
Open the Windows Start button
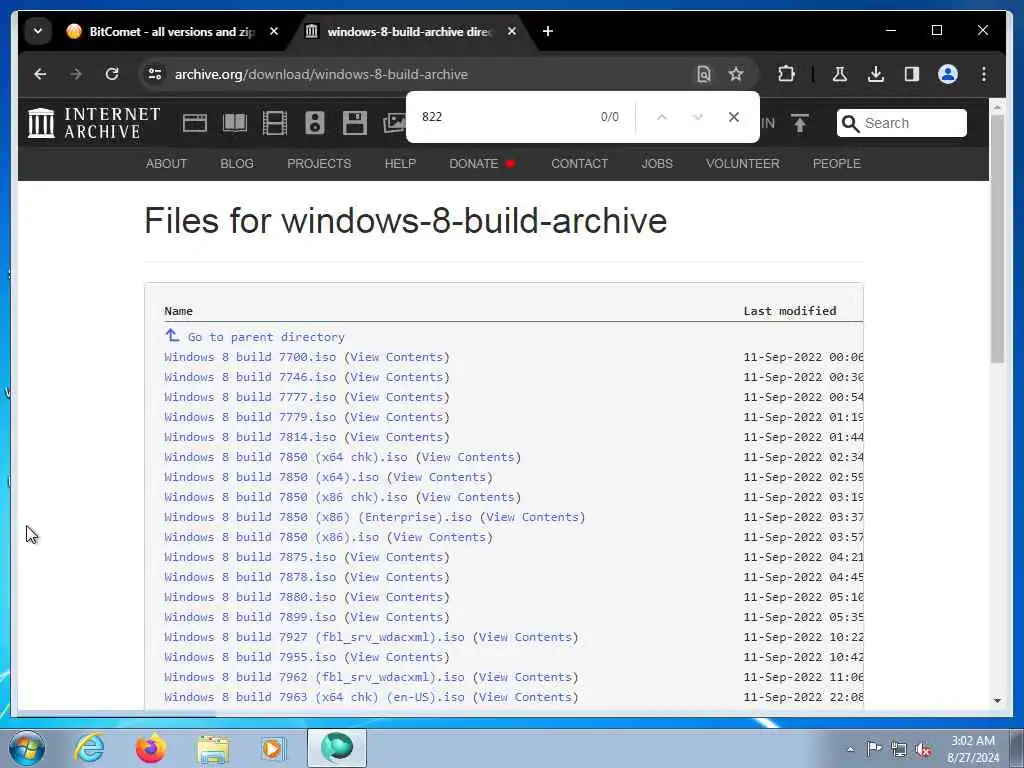pyautogui.click(x=27, y=748)
